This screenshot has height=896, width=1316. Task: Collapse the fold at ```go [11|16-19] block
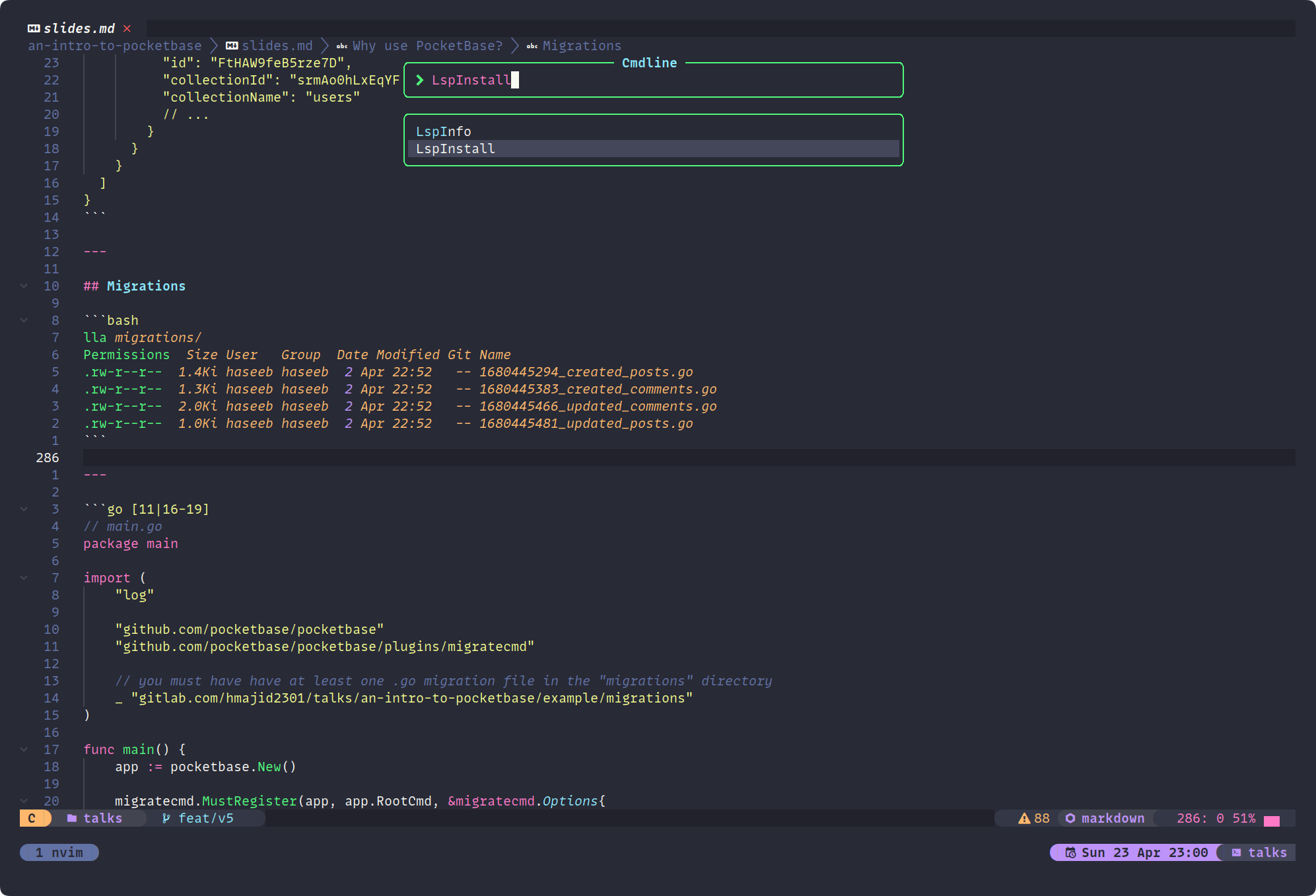pos(24,509)
